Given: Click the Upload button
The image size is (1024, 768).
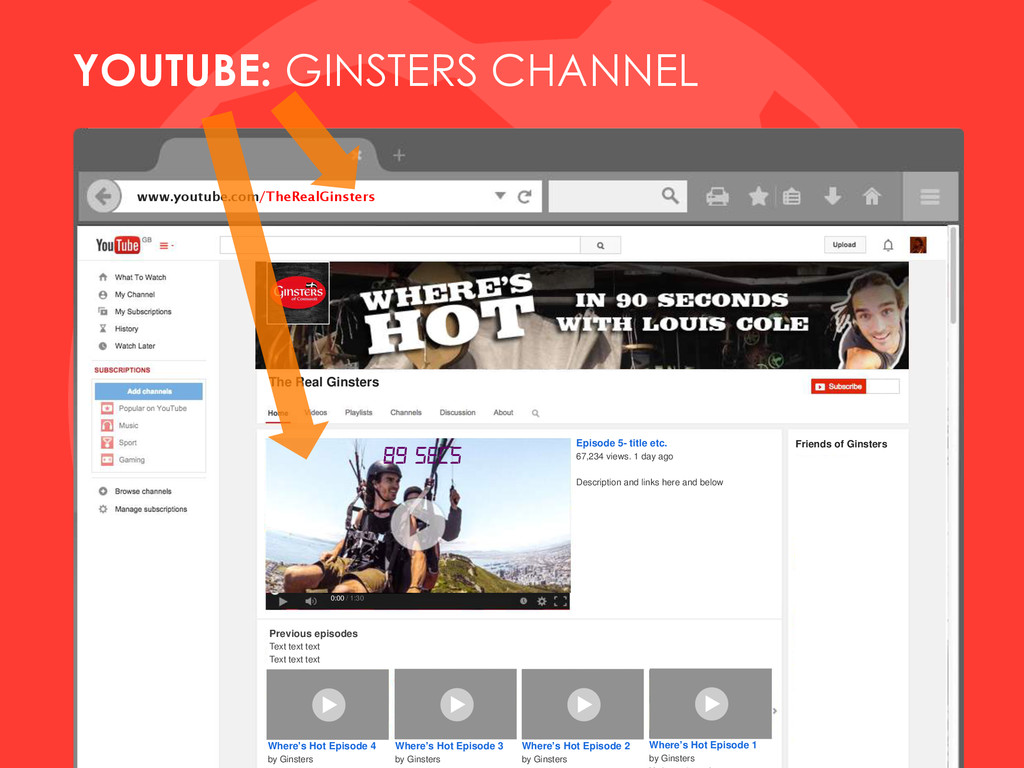Looking at the screenshot, I should pos(844,245).
